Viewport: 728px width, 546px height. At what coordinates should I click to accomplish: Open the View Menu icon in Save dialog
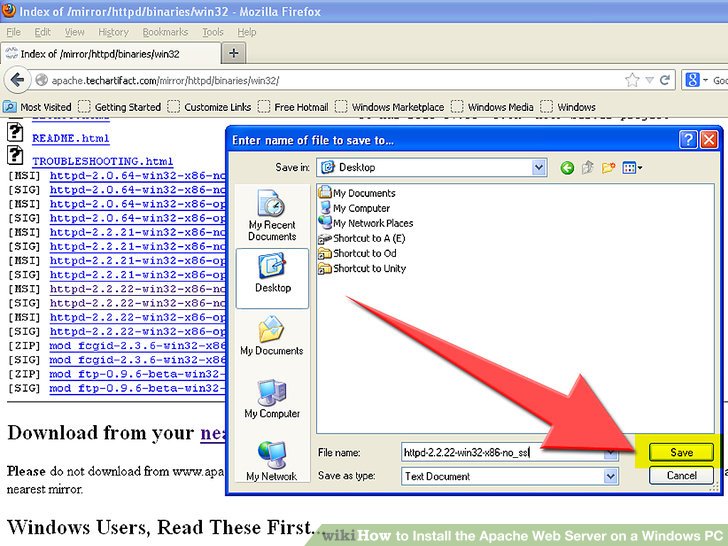(632, 168)
